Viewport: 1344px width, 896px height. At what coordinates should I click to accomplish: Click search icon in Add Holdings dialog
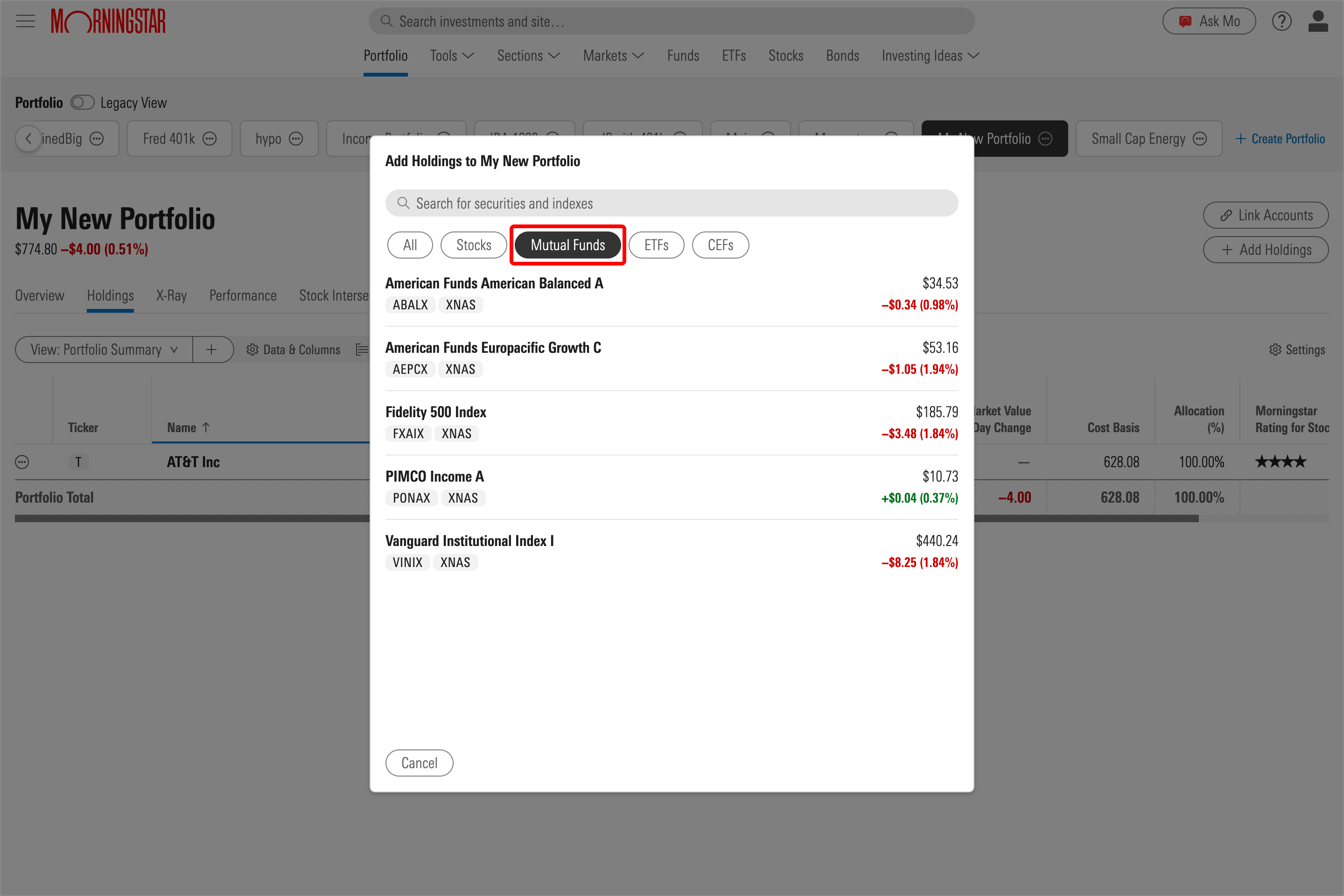point(403,203)
